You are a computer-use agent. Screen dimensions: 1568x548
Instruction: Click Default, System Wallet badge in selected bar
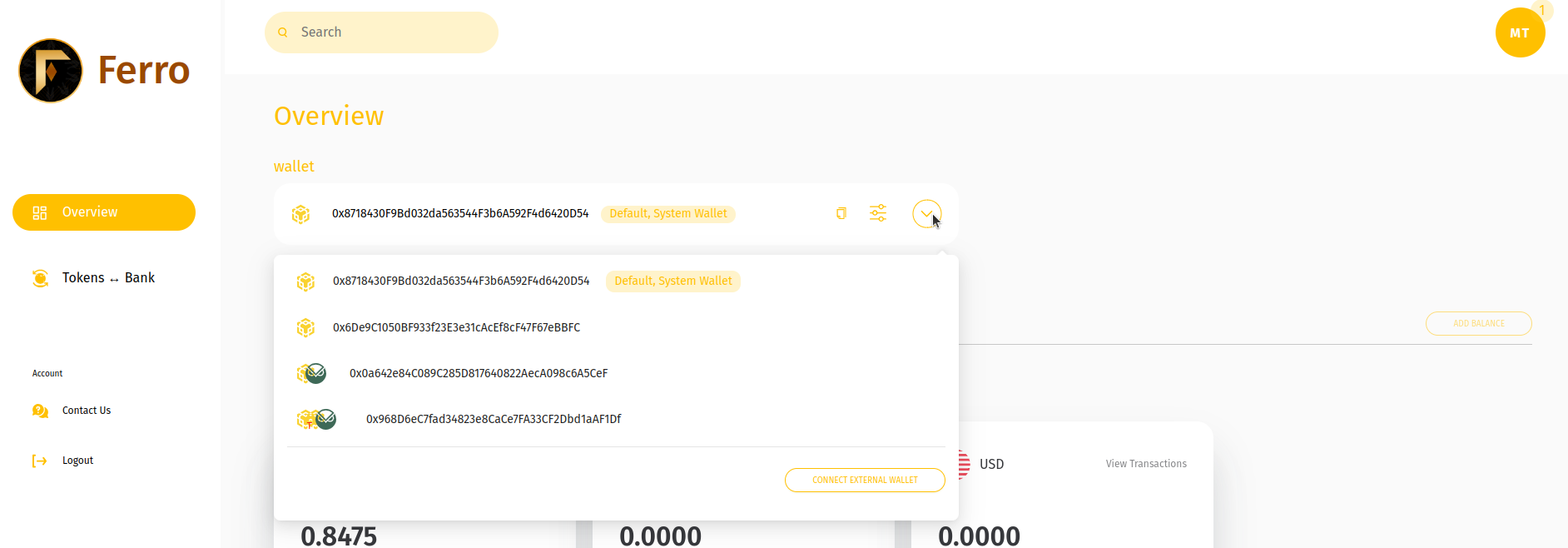[668, 214]
